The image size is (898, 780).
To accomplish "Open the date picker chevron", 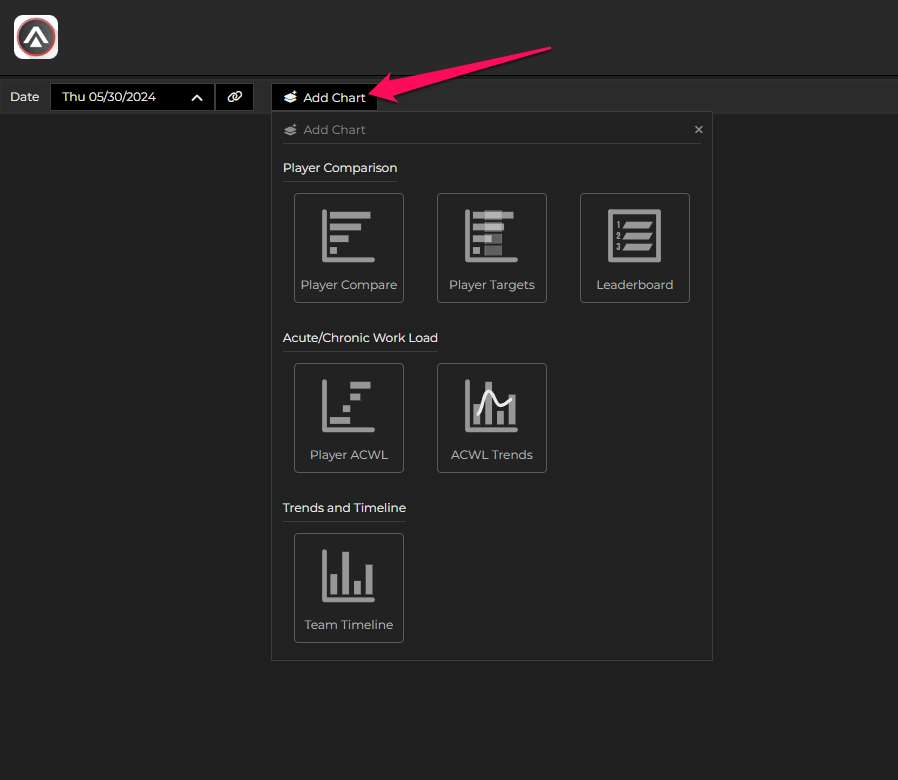I will pos(196,97).
